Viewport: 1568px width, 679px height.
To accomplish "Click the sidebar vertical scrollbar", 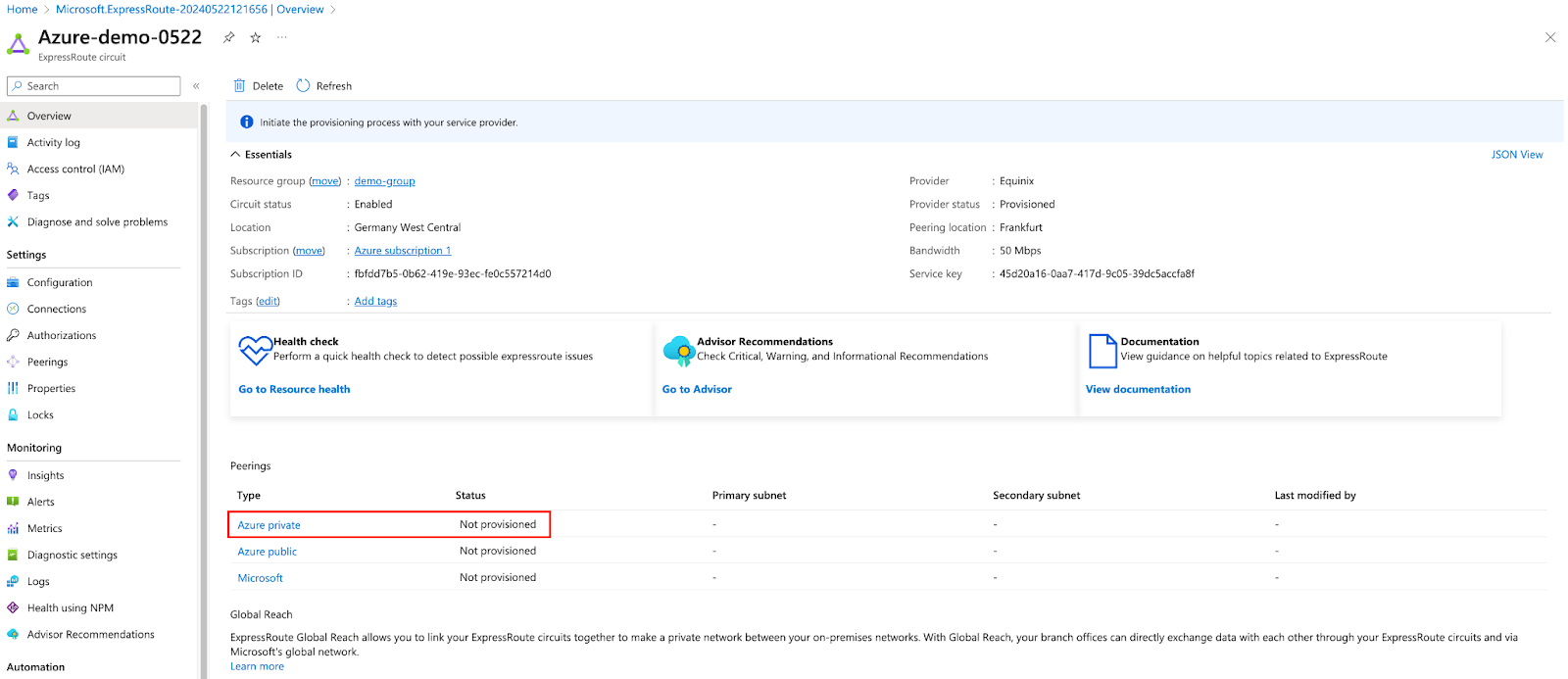I will tap(204, 392).
